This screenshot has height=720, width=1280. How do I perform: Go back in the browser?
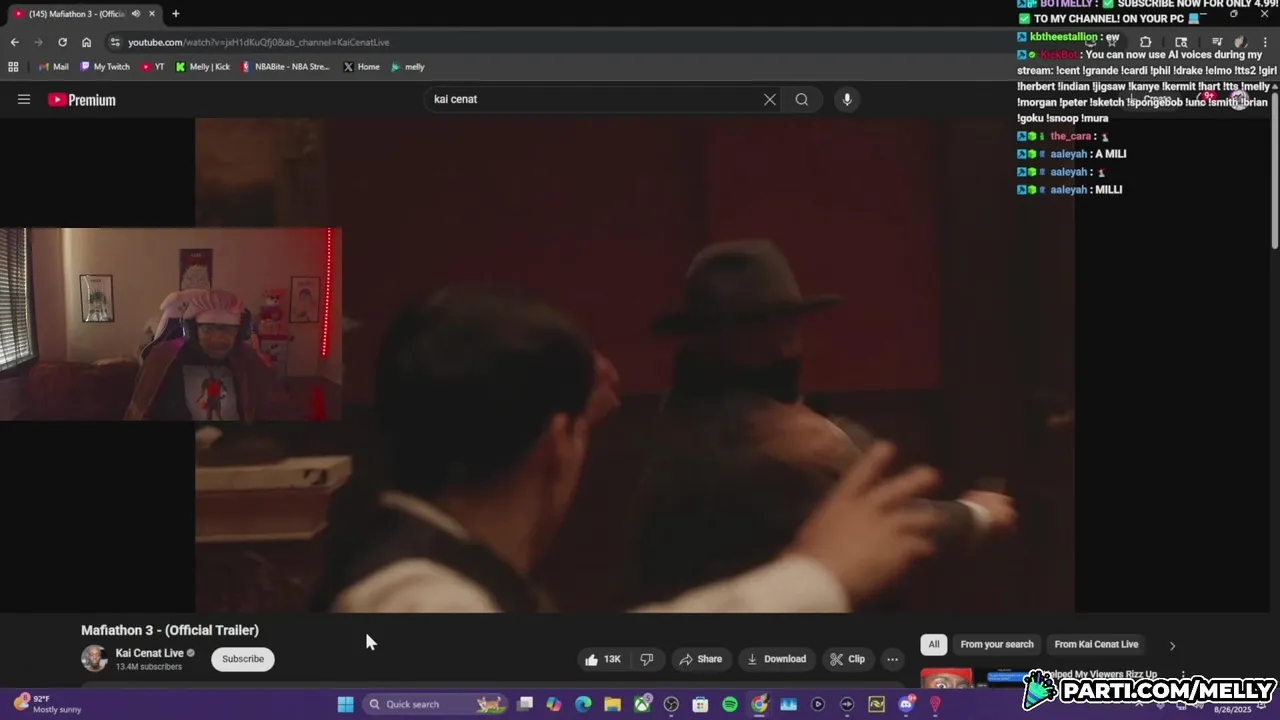tap(14, 42)
